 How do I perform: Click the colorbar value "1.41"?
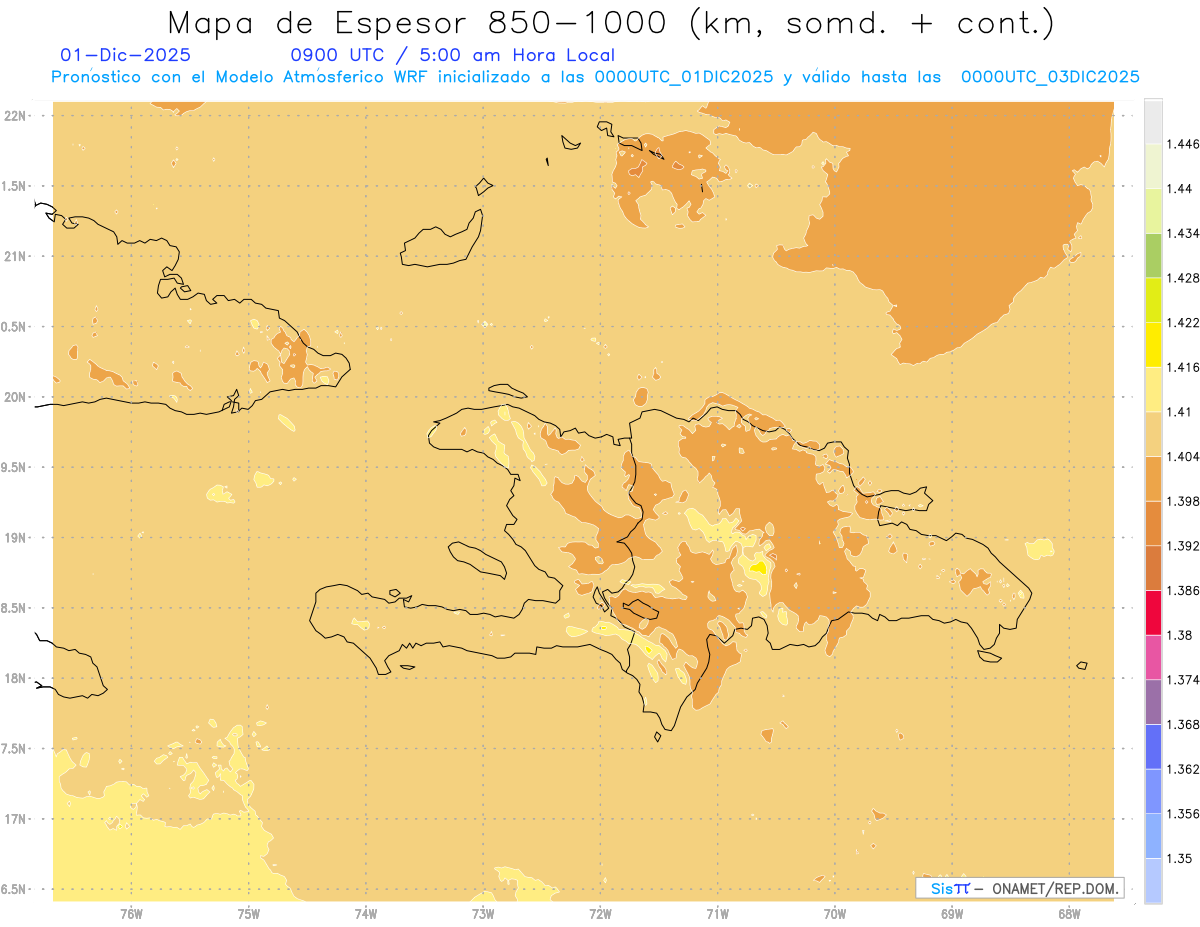[1181, 412]
